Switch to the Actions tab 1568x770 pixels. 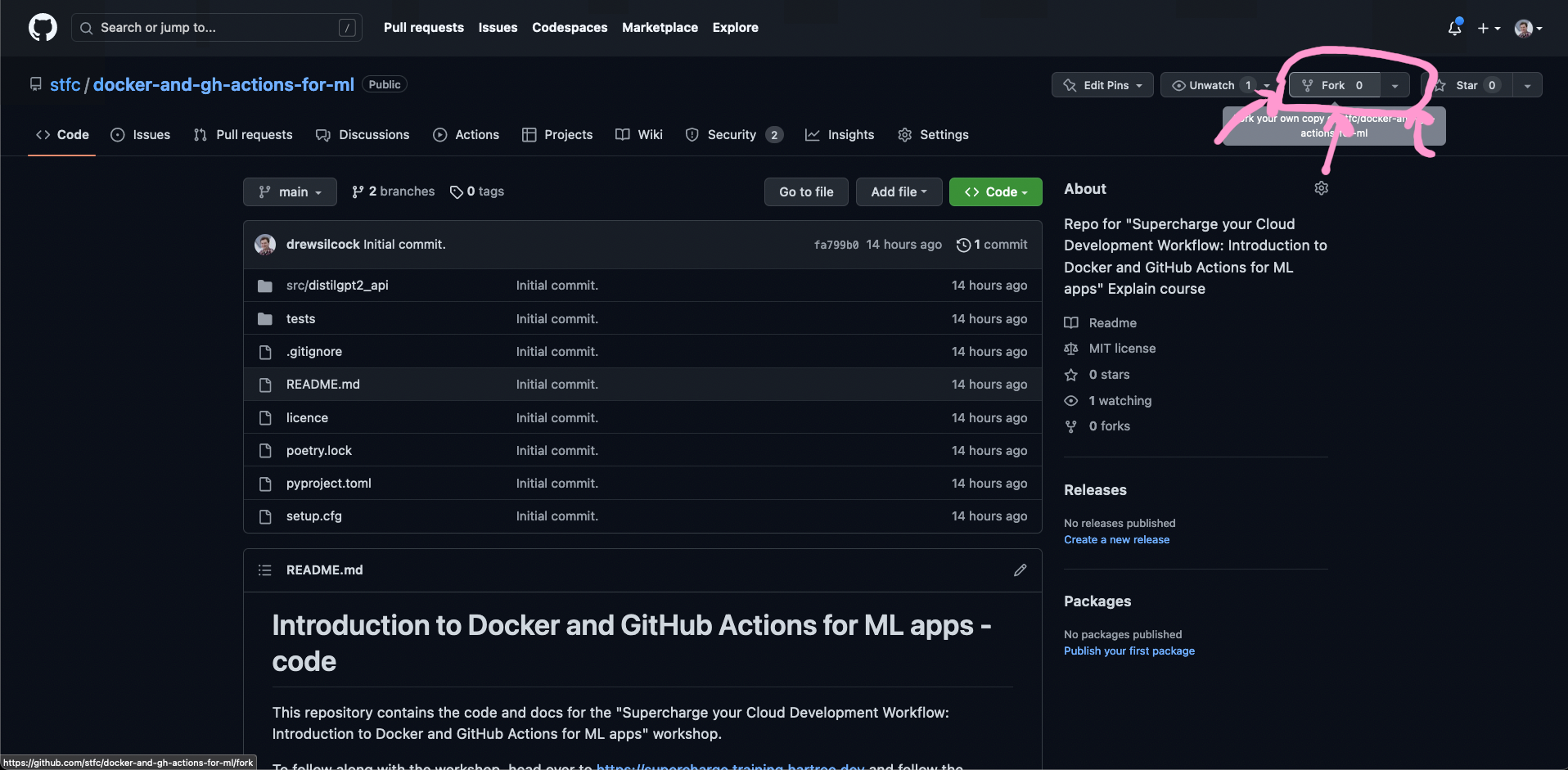(x=477, y=134)
